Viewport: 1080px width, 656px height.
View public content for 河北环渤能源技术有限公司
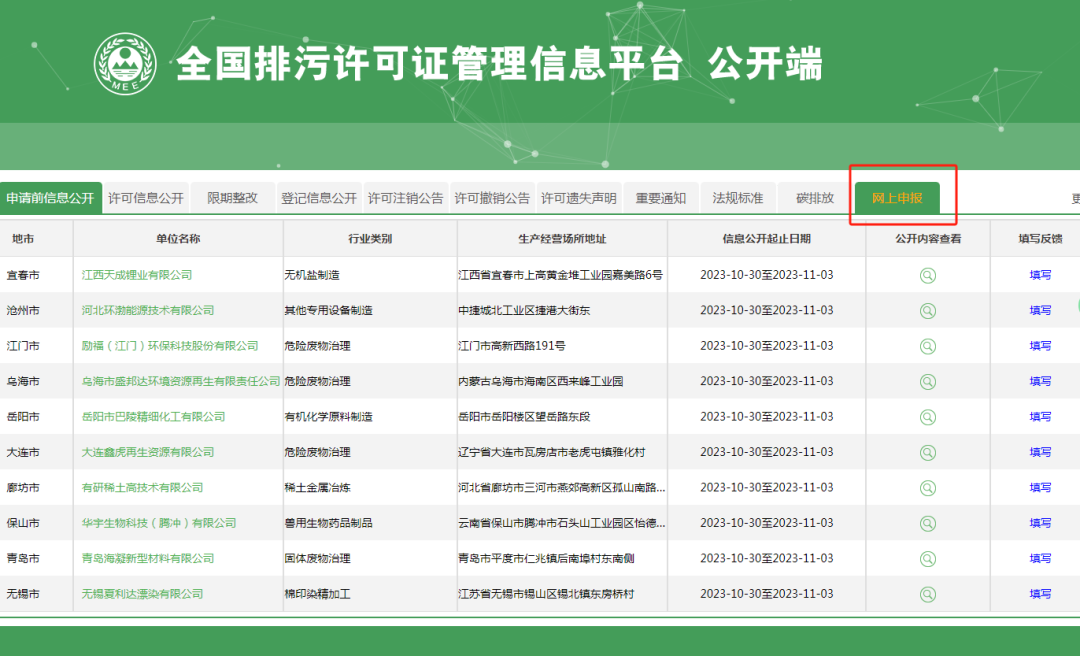coord(928,310)
